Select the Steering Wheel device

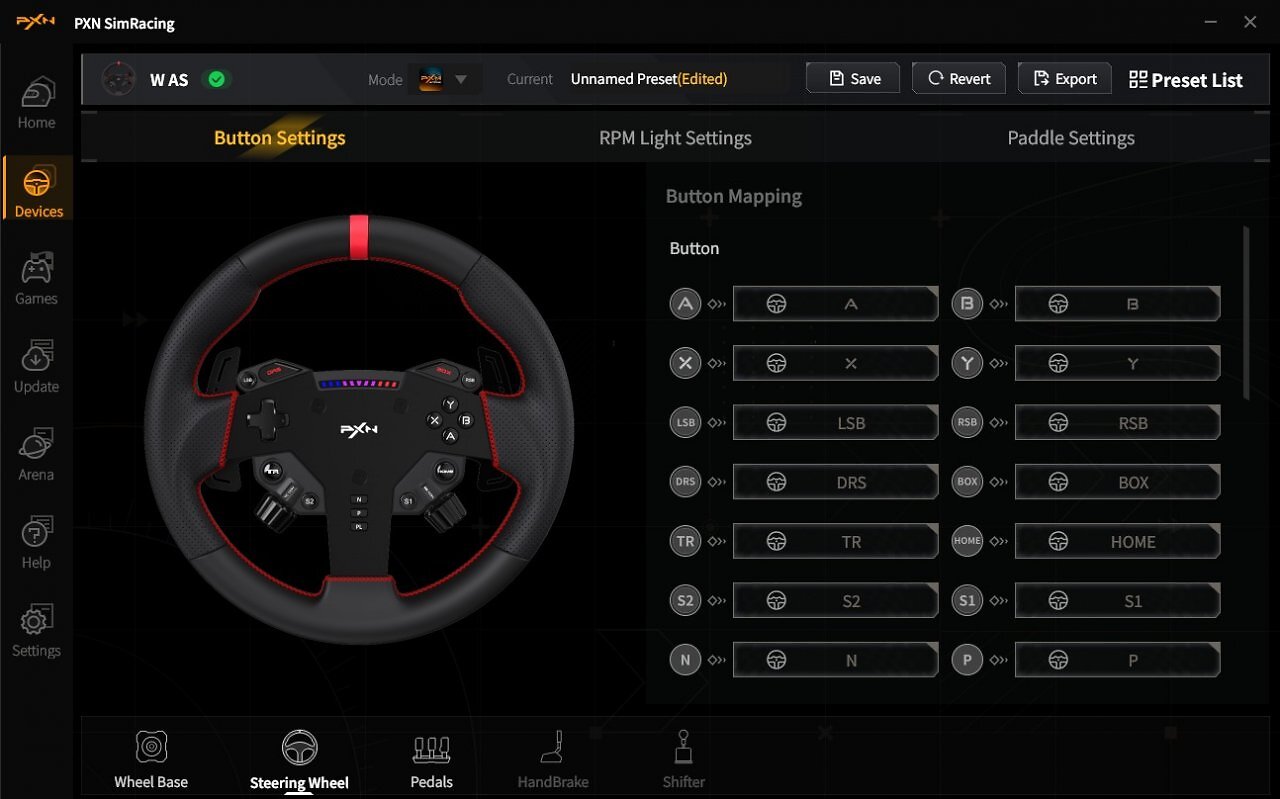(299, 760)
